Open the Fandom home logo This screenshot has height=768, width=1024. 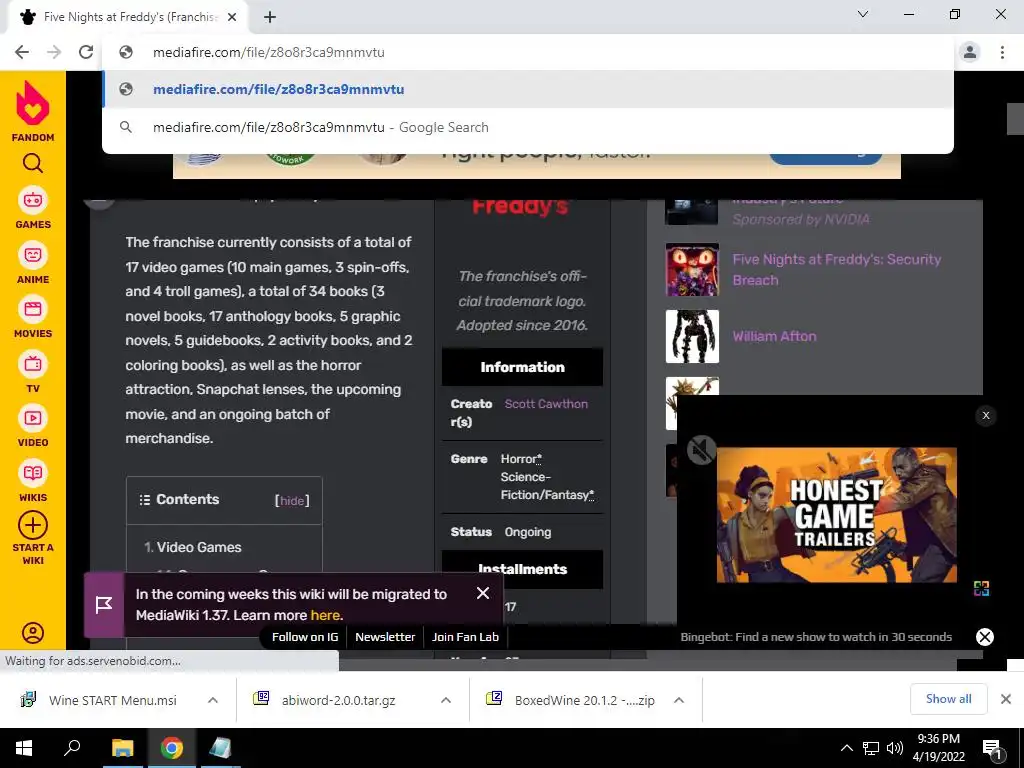pyautogui.click(x=33, y=111)
